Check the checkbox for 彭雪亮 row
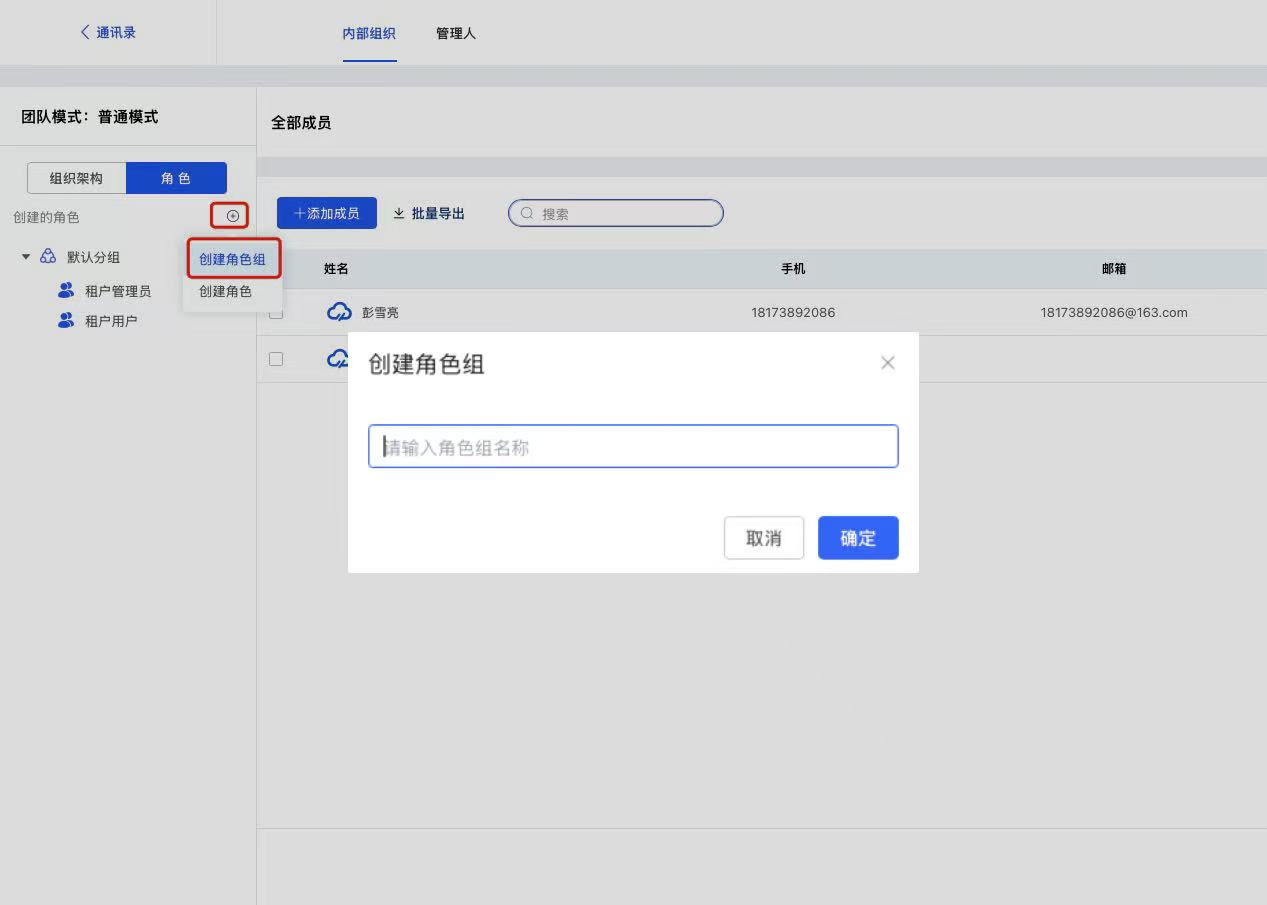This screenshot has height=905, width=1267. (276, 313)
